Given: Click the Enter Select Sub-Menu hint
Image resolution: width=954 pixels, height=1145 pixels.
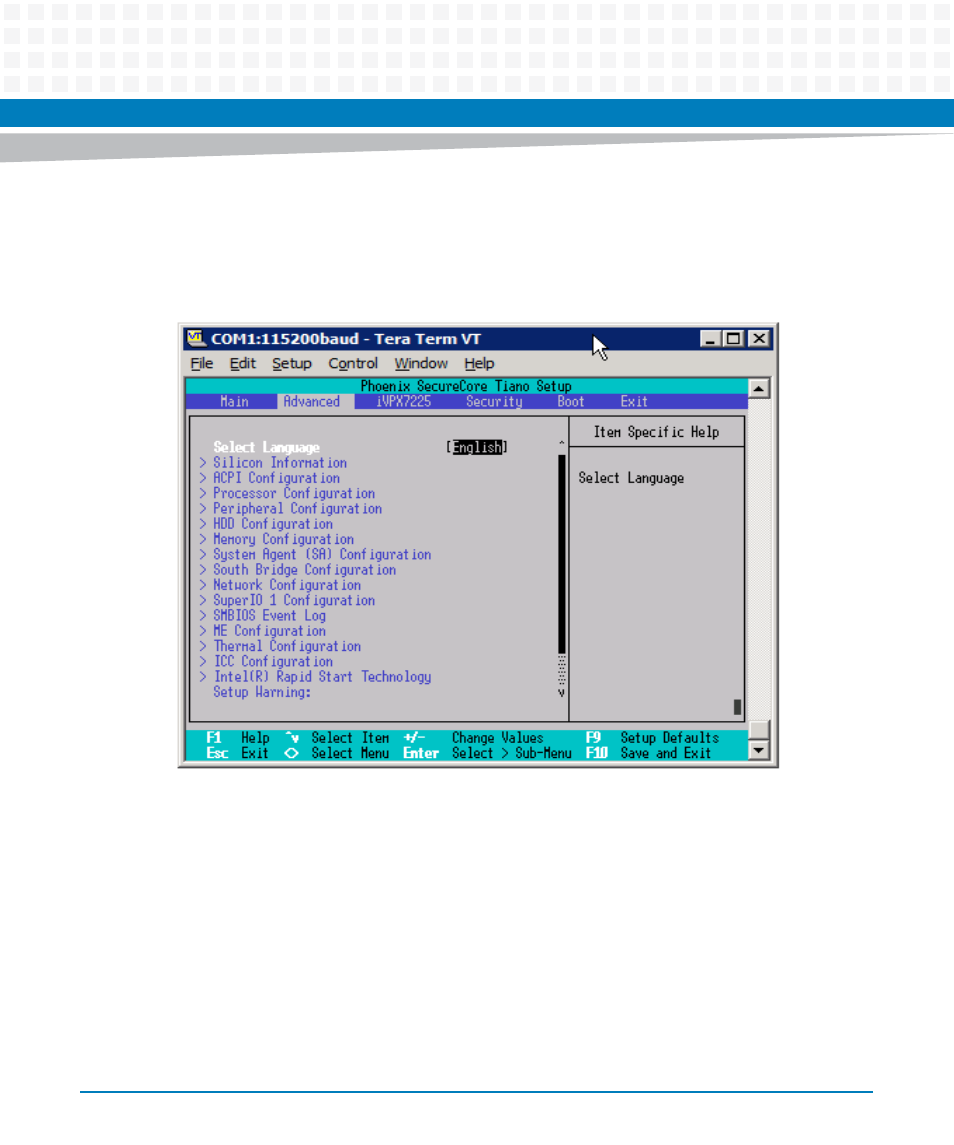Looking at the screenshot, I should click(x=487, y=754).
